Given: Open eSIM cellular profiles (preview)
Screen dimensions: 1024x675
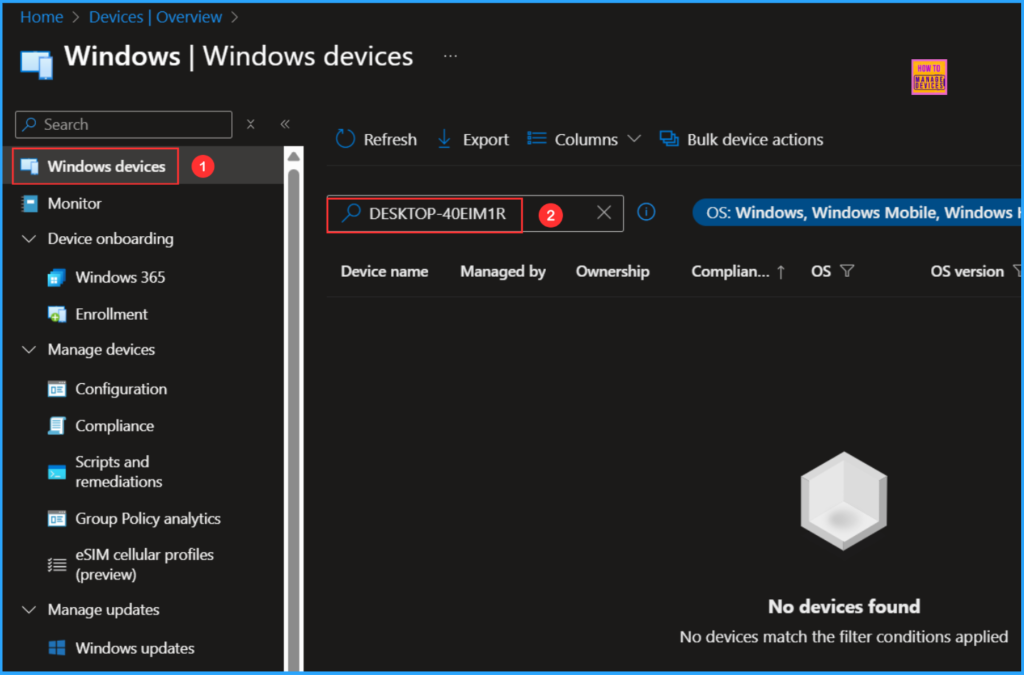Looking at the screenshot, I should click(144, 565).
